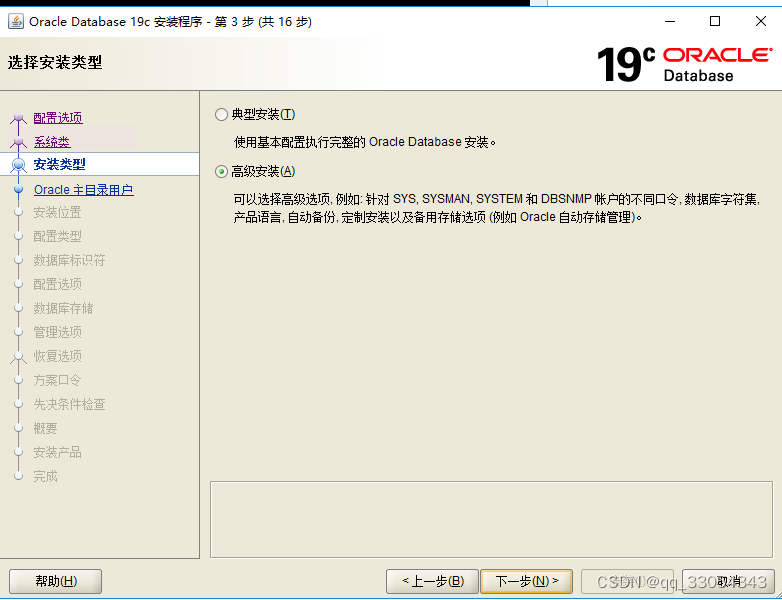The height and width of the screenshot is (600, 782).
Task: Close the Oracle installer window
Action: coord(761,21)
